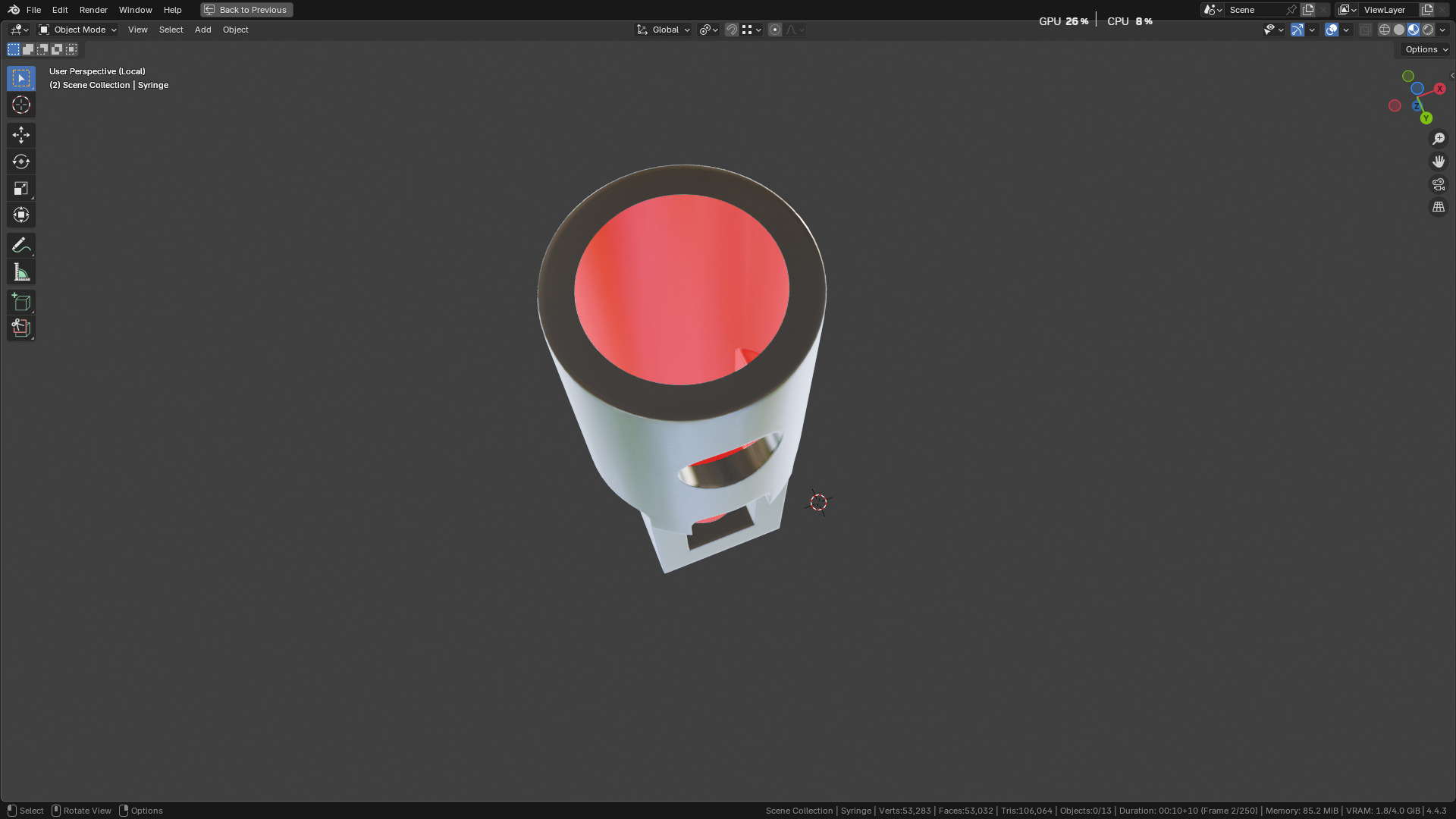Open the Render menu

click(93, 10)
